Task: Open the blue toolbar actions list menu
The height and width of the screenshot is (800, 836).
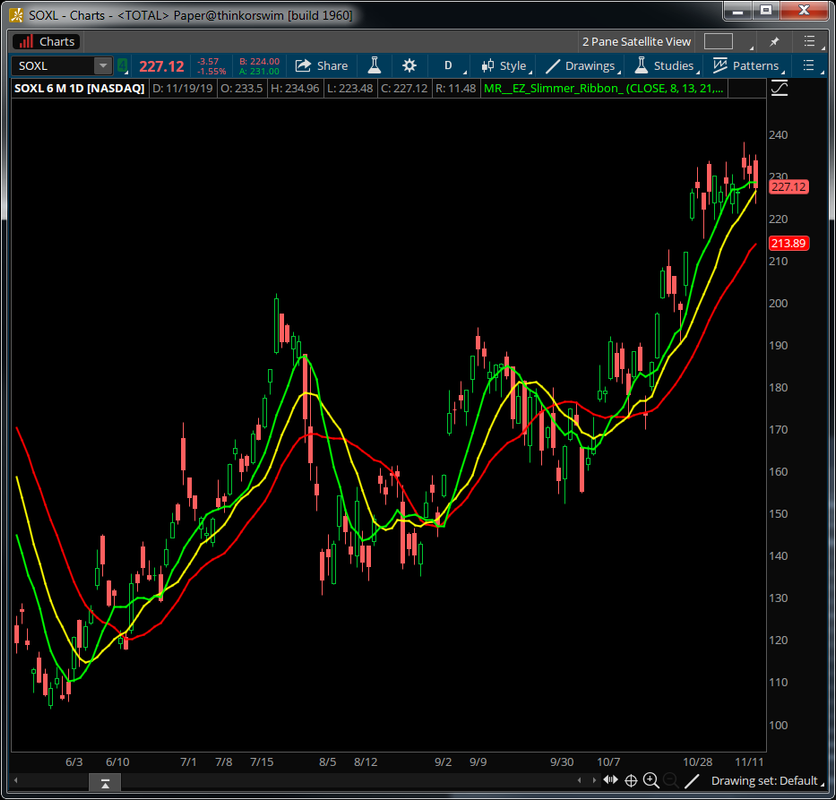Action: point(810,66)
